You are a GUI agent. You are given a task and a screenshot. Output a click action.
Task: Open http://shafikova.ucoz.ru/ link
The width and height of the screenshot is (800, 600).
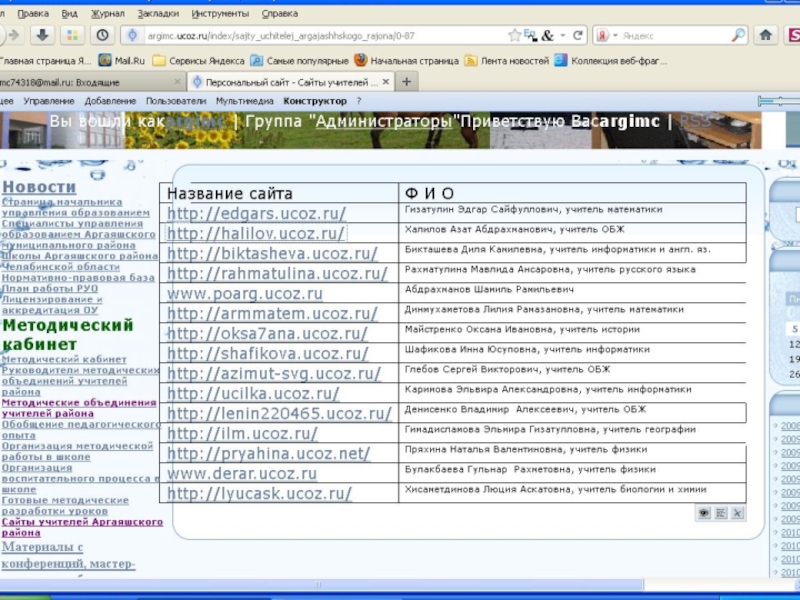point(267,353)
